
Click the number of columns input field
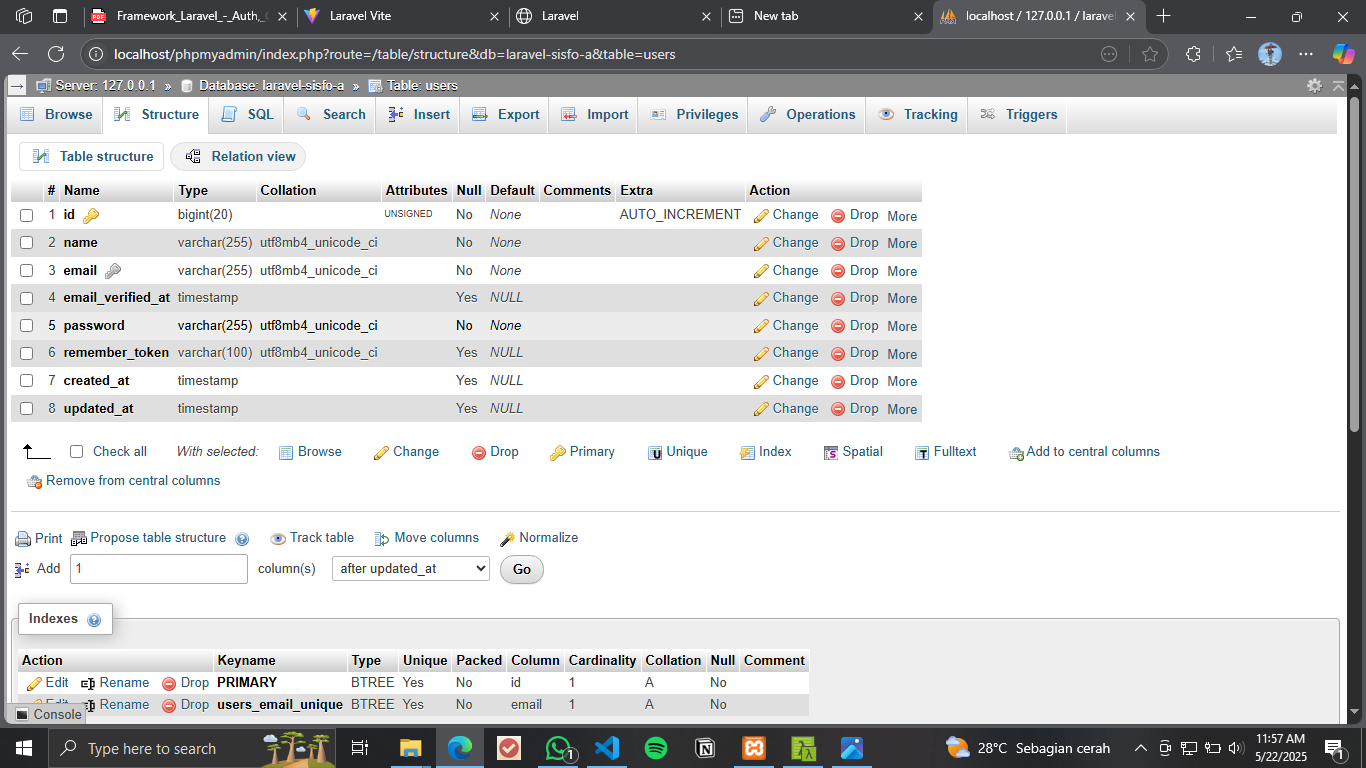[x=158, y=569]
